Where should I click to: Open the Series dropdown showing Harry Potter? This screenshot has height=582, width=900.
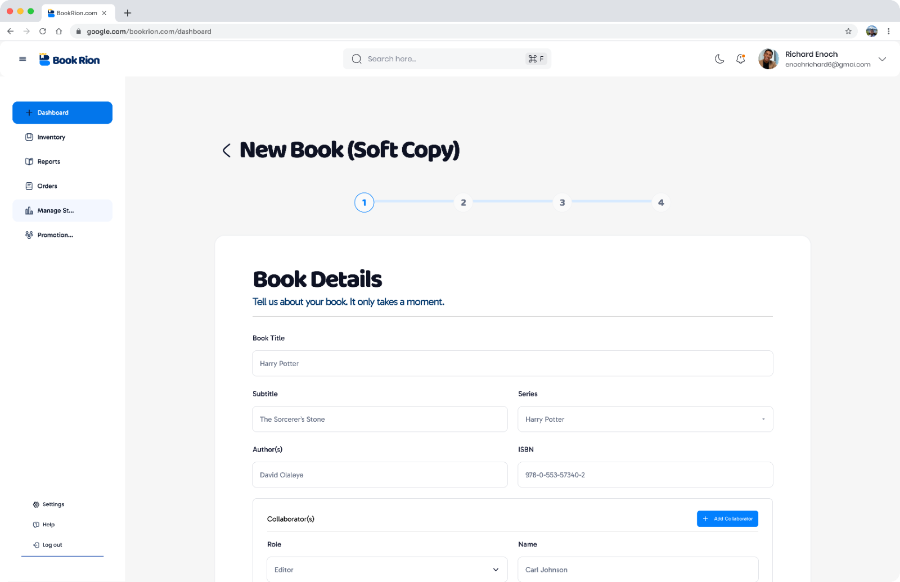tap(645, 419)
